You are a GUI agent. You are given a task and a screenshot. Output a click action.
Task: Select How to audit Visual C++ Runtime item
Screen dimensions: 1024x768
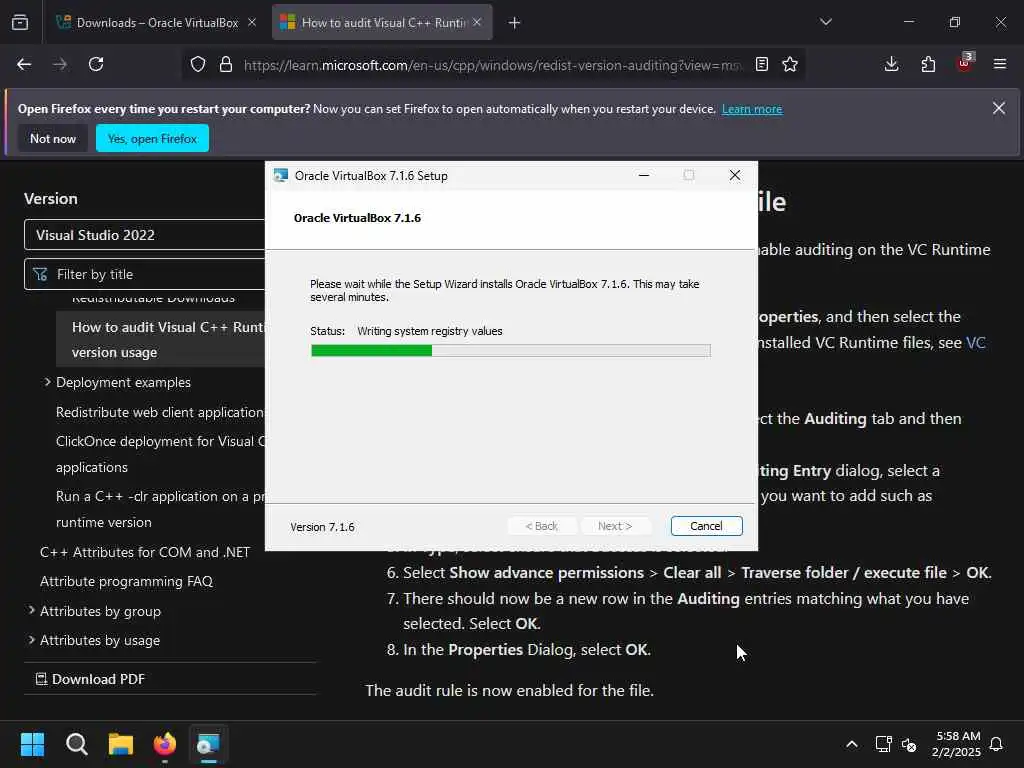pos(161,340)
